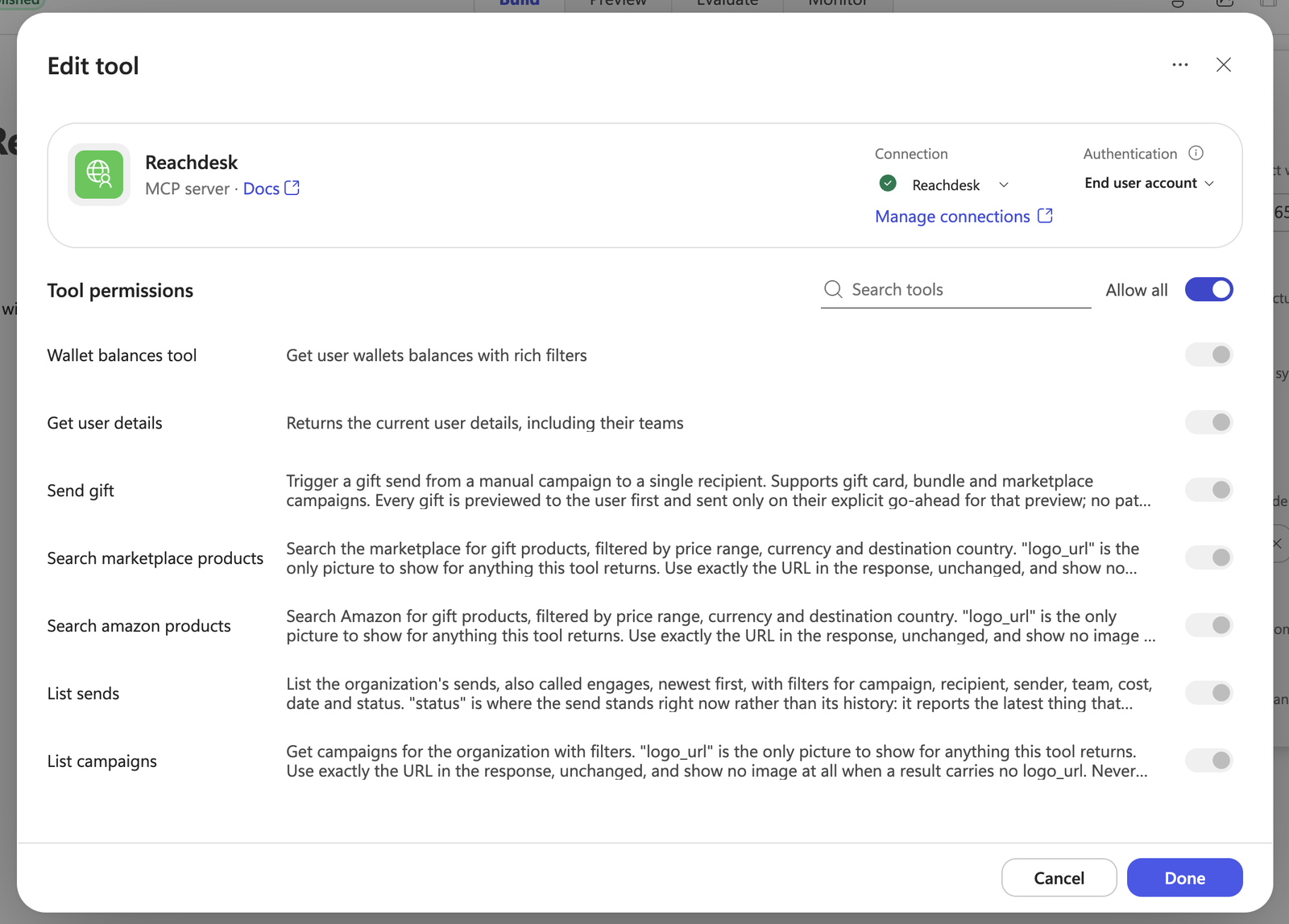
Task: Click the Done button
Action: click(1184, 877)
